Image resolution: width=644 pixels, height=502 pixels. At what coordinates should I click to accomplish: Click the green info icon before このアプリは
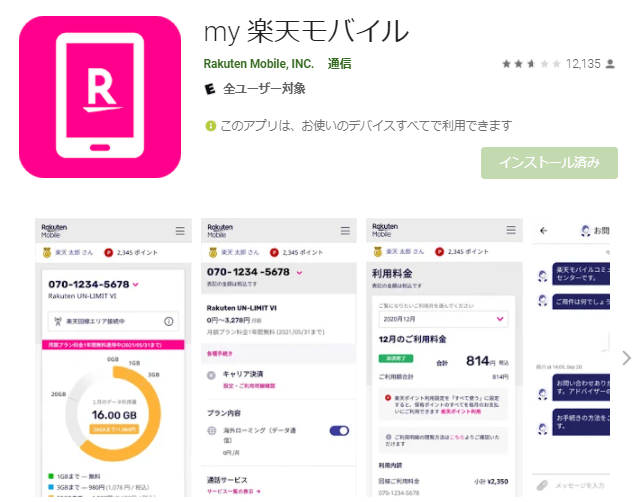pos(210,126)
